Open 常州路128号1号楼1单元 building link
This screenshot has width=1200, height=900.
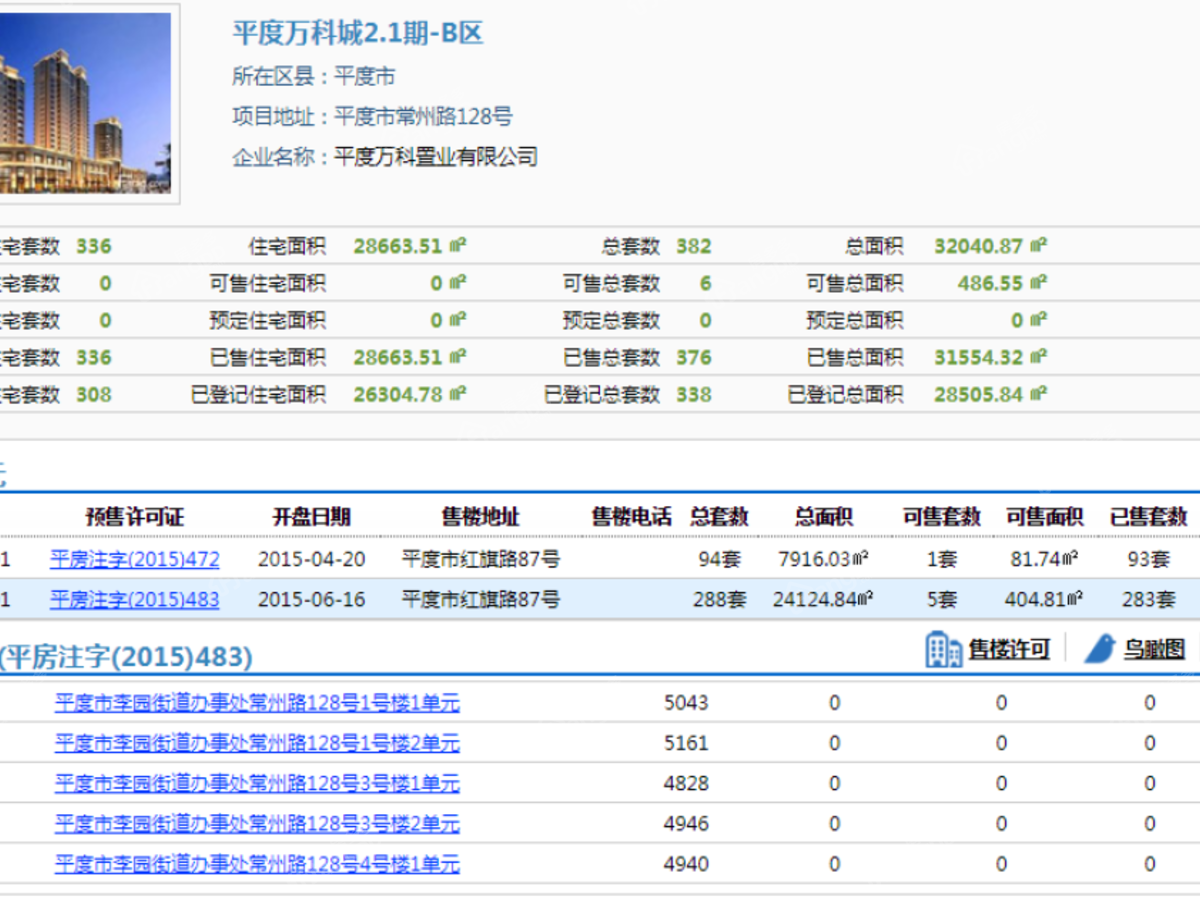point(257,703)
